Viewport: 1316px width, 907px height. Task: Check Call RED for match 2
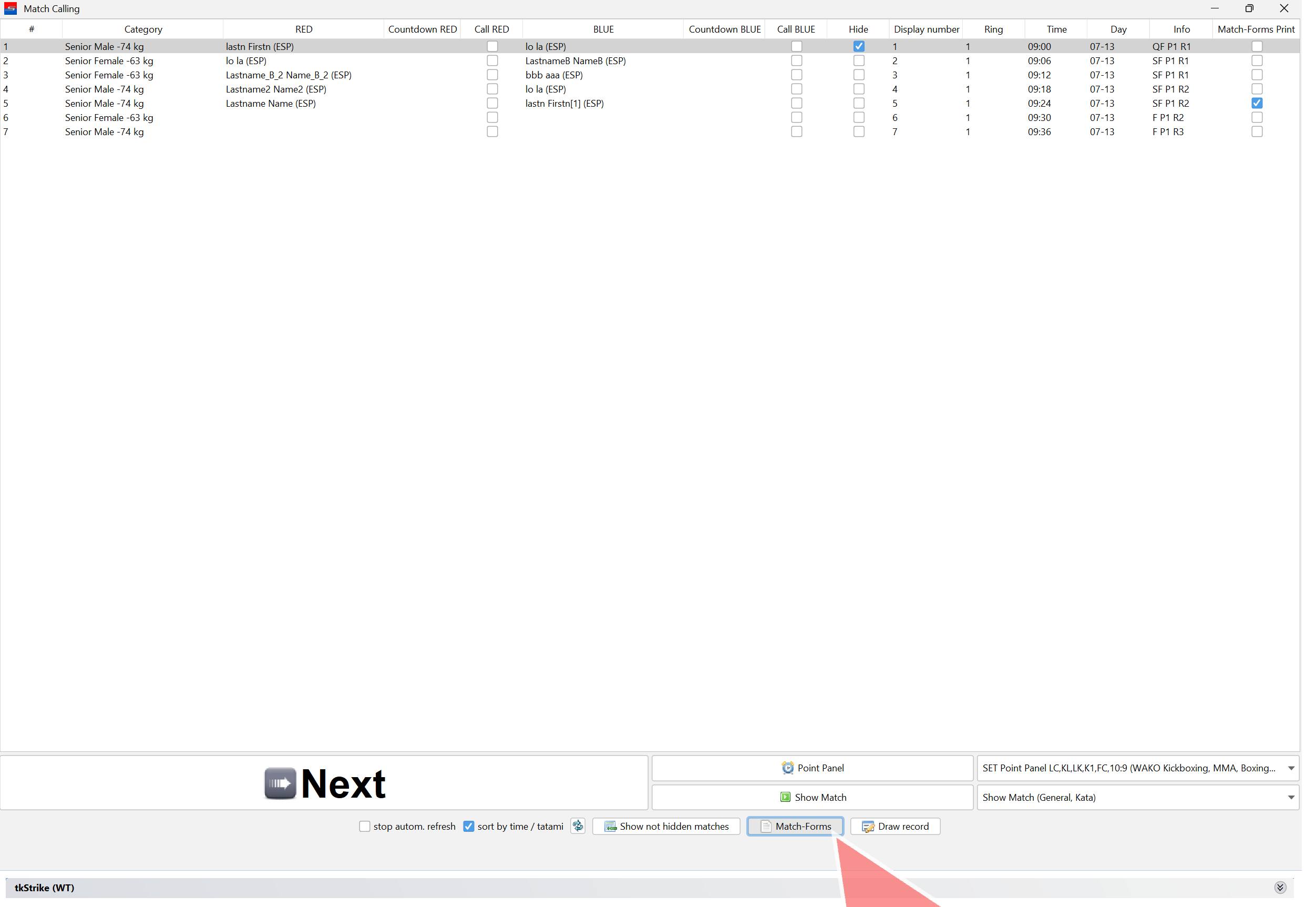[x=492, y=61]
